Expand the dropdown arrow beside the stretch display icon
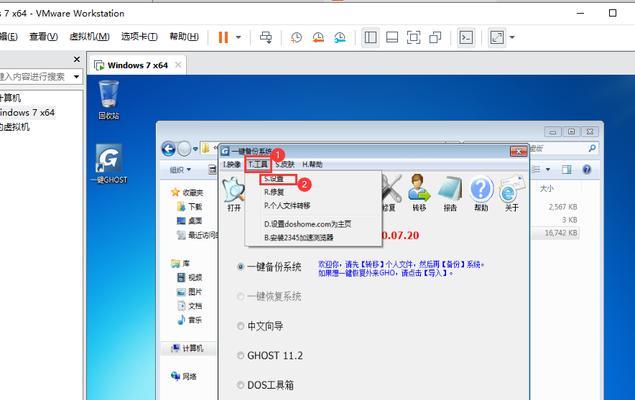The image size is (635, 400). [x=512, y=37]
